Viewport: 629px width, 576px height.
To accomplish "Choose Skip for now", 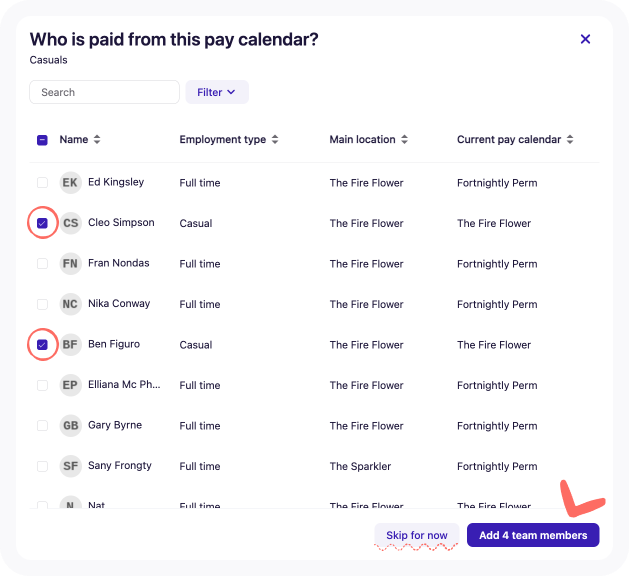I will tap(417, 535).
